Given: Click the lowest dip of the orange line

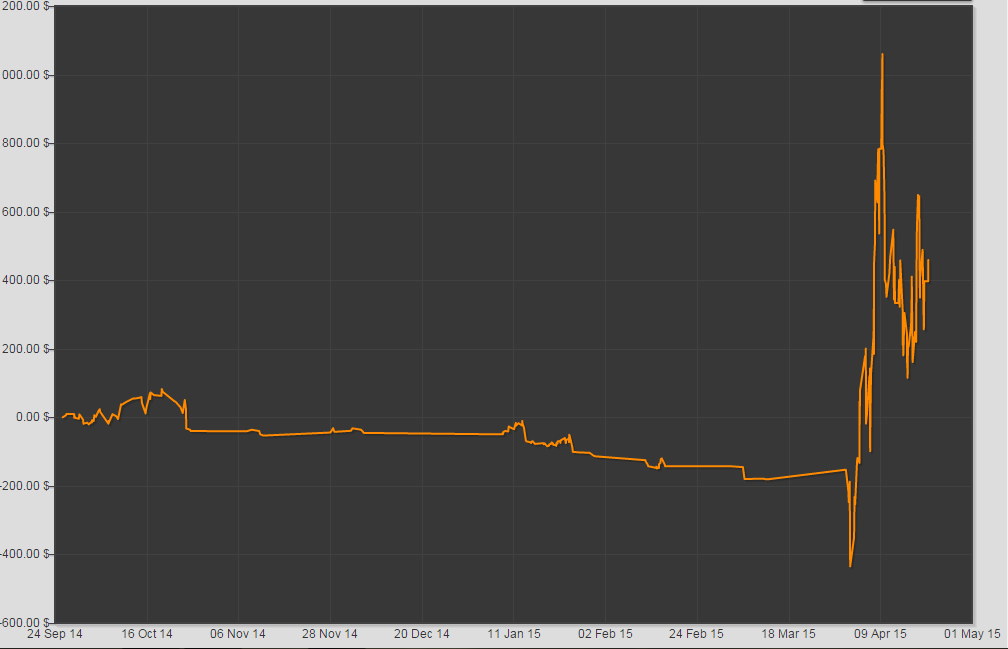Looking at the screenshot, I should (850, 565).
